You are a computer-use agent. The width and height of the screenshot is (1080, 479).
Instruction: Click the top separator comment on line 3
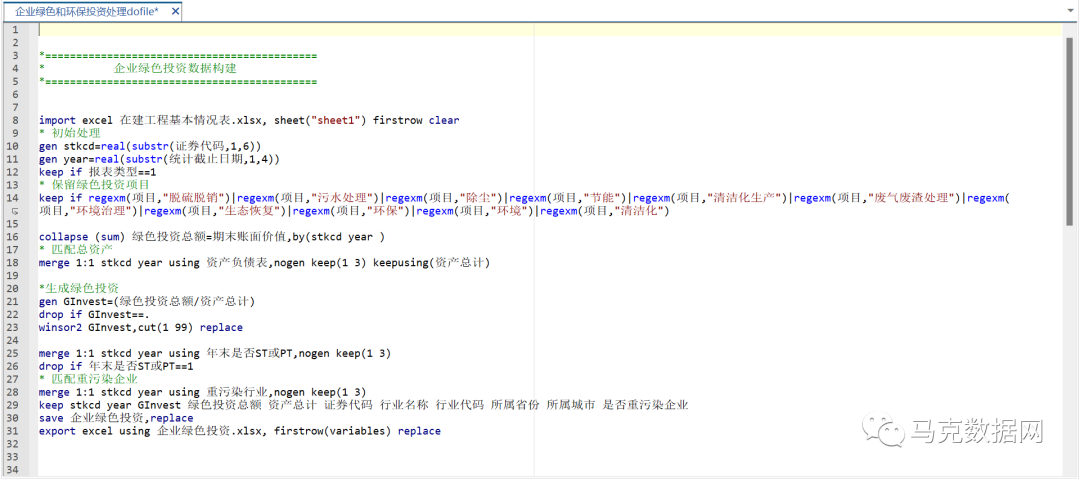[178, 56]
